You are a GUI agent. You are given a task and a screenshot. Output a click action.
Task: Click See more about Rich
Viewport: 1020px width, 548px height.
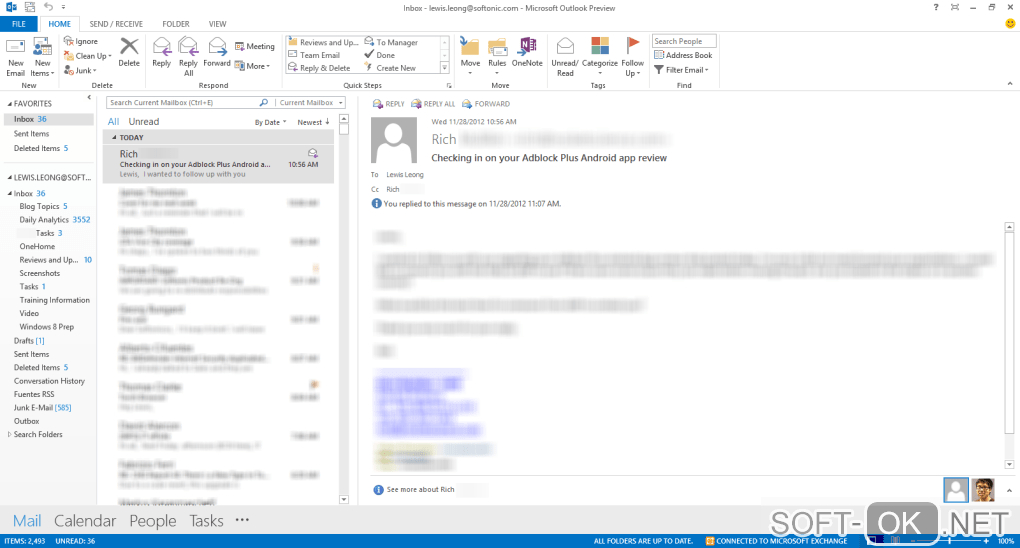pos(420,489)
